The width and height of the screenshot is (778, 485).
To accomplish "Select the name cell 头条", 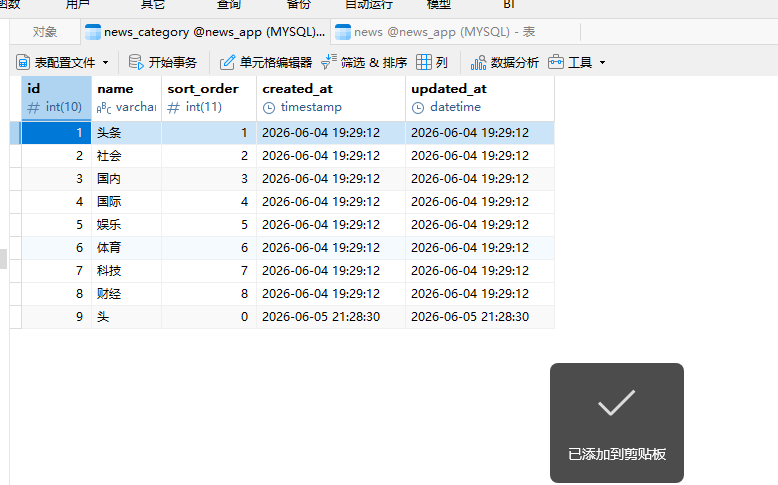I will click(x=127, y=133).
